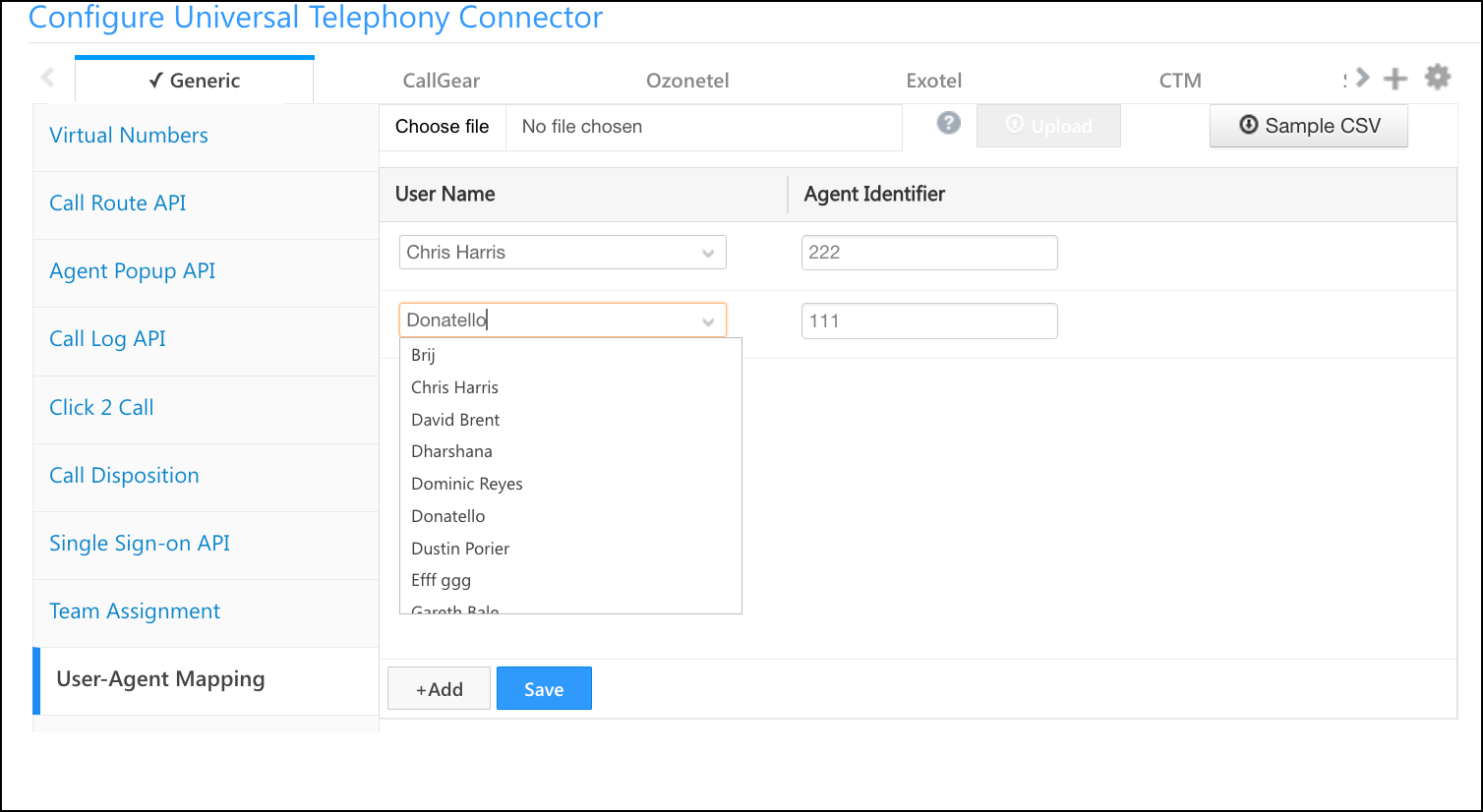Go back using left chevron arrow
Viewport: 1483px width, 812px height.
click(47, 77)
